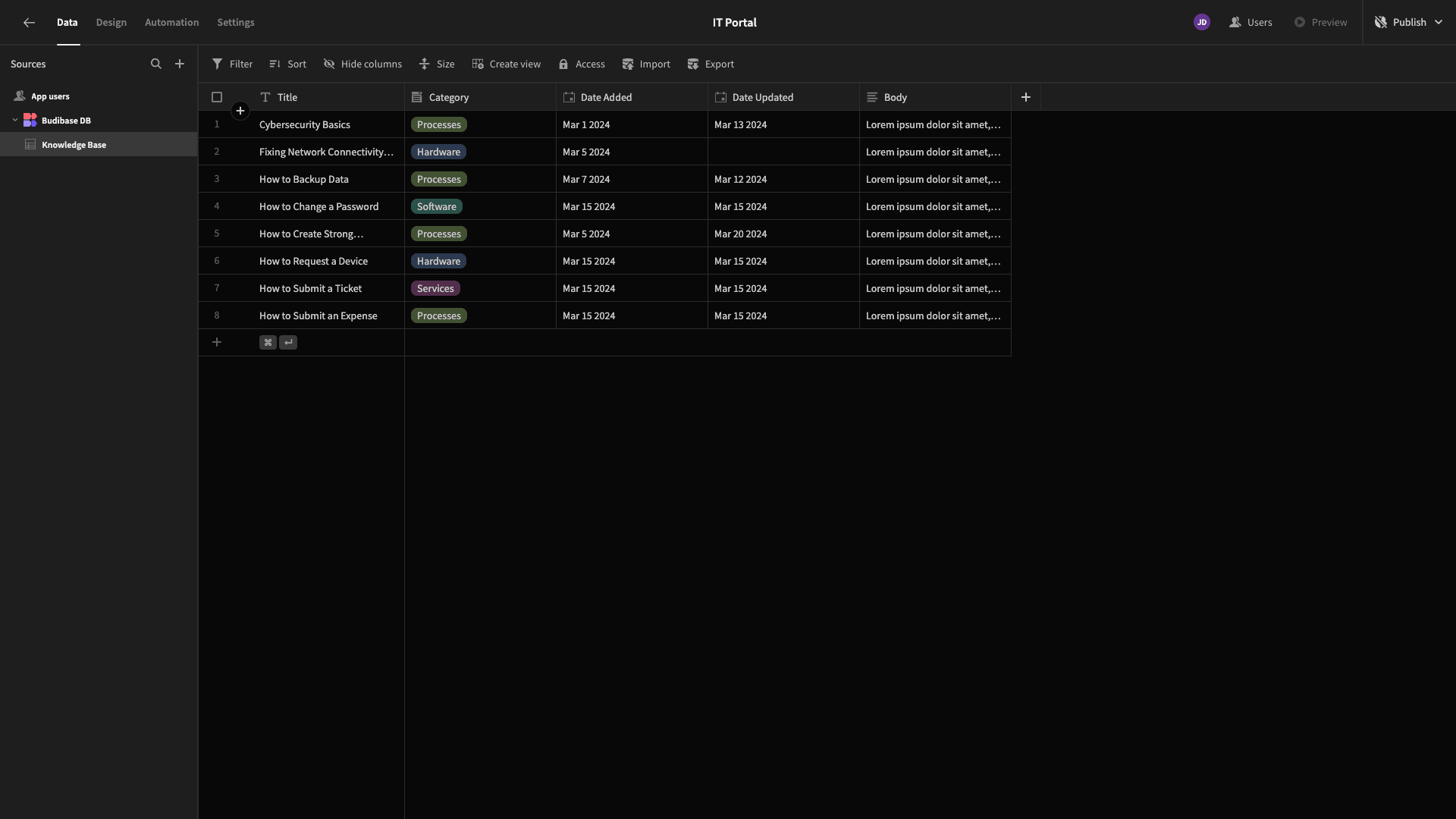Open the Sort options
Screen dimensions: 1456x819
coord(287,64)
